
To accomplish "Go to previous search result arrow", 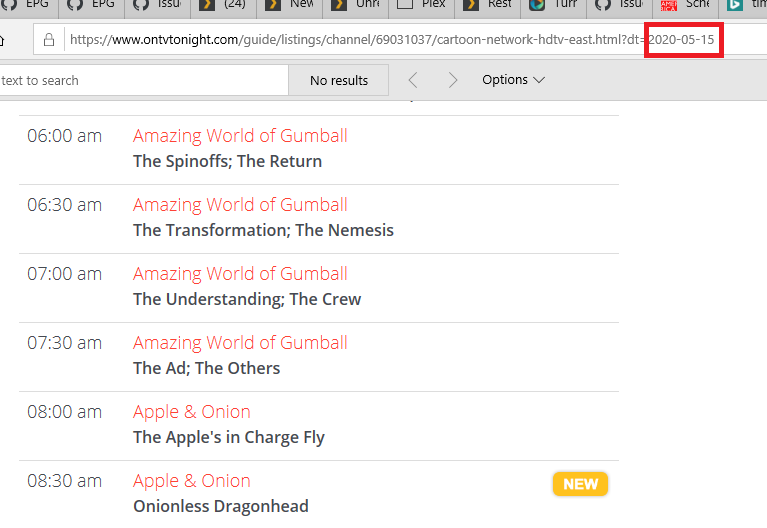I will tap(413, 80).
